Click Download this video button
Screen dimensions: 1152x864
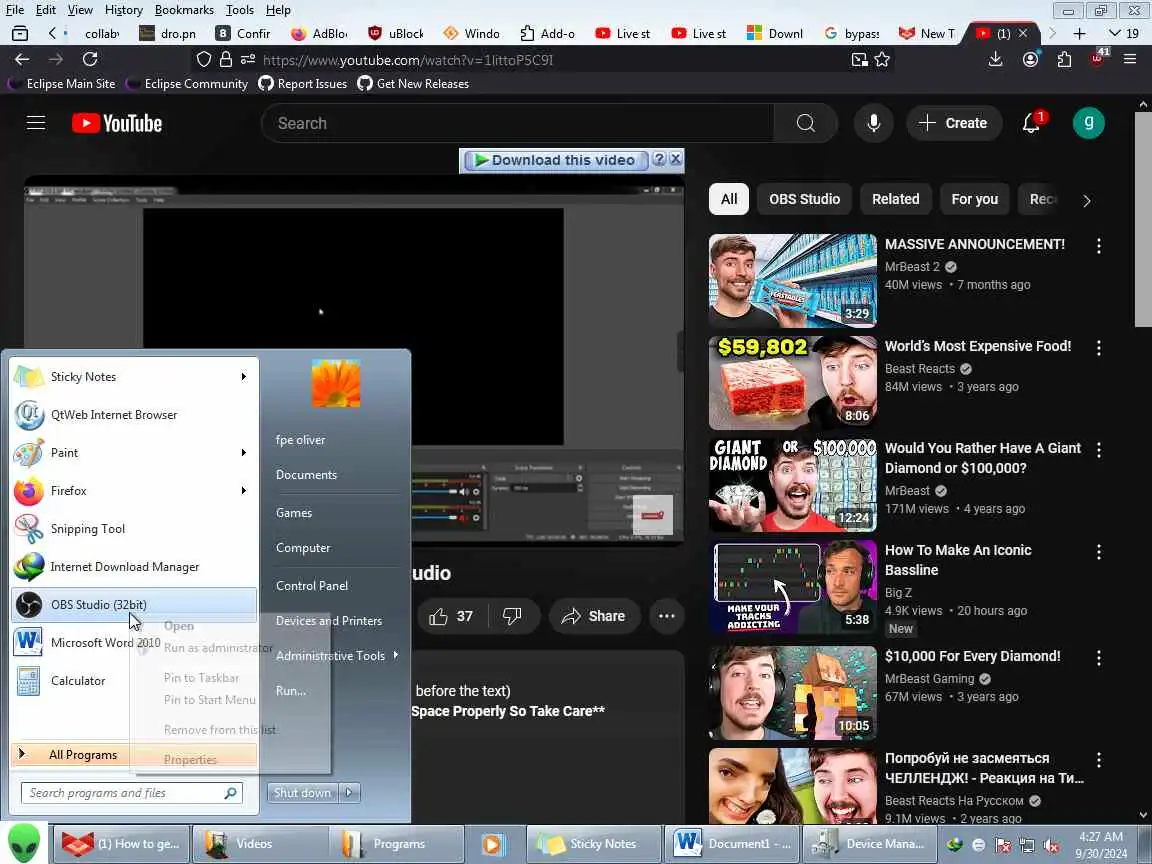555,160
